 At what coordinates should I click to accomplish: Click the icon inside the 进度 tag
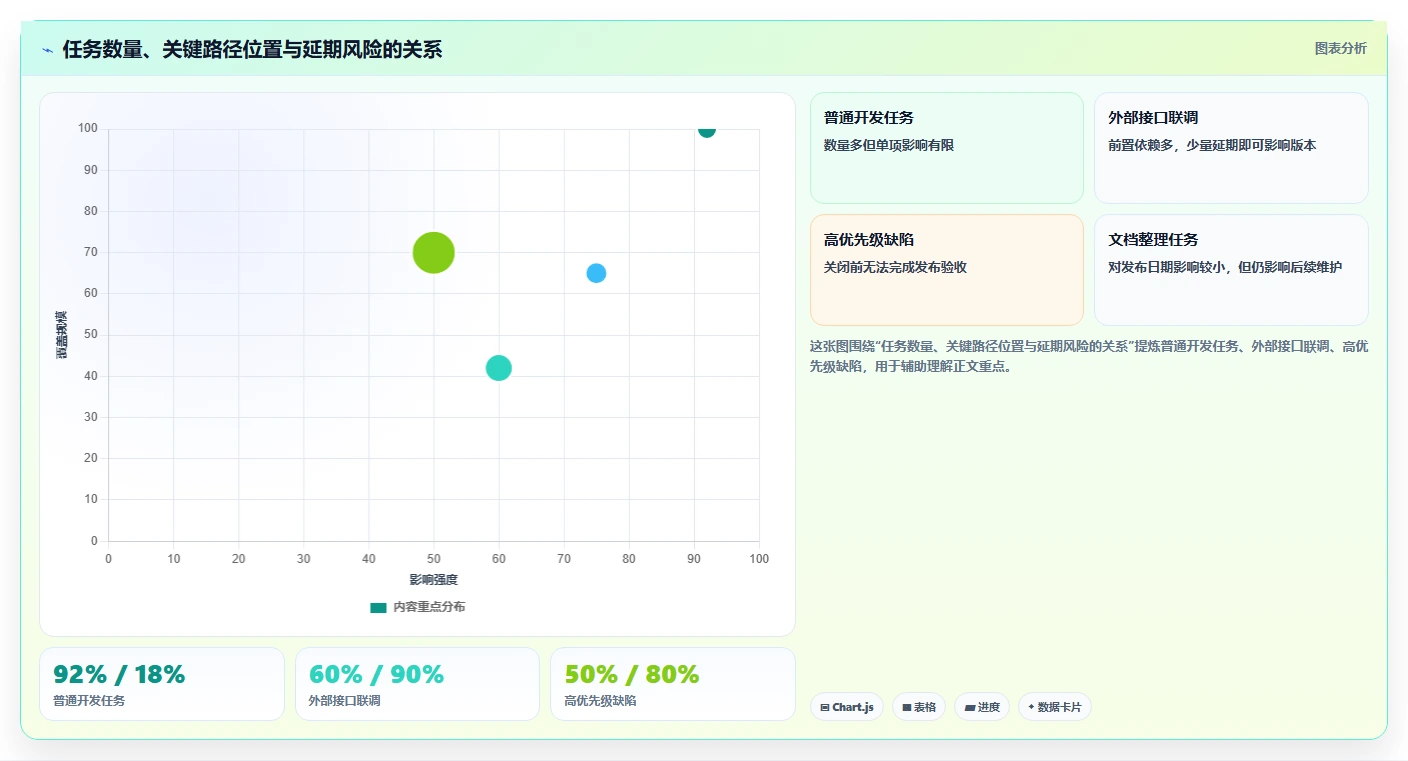969,707
